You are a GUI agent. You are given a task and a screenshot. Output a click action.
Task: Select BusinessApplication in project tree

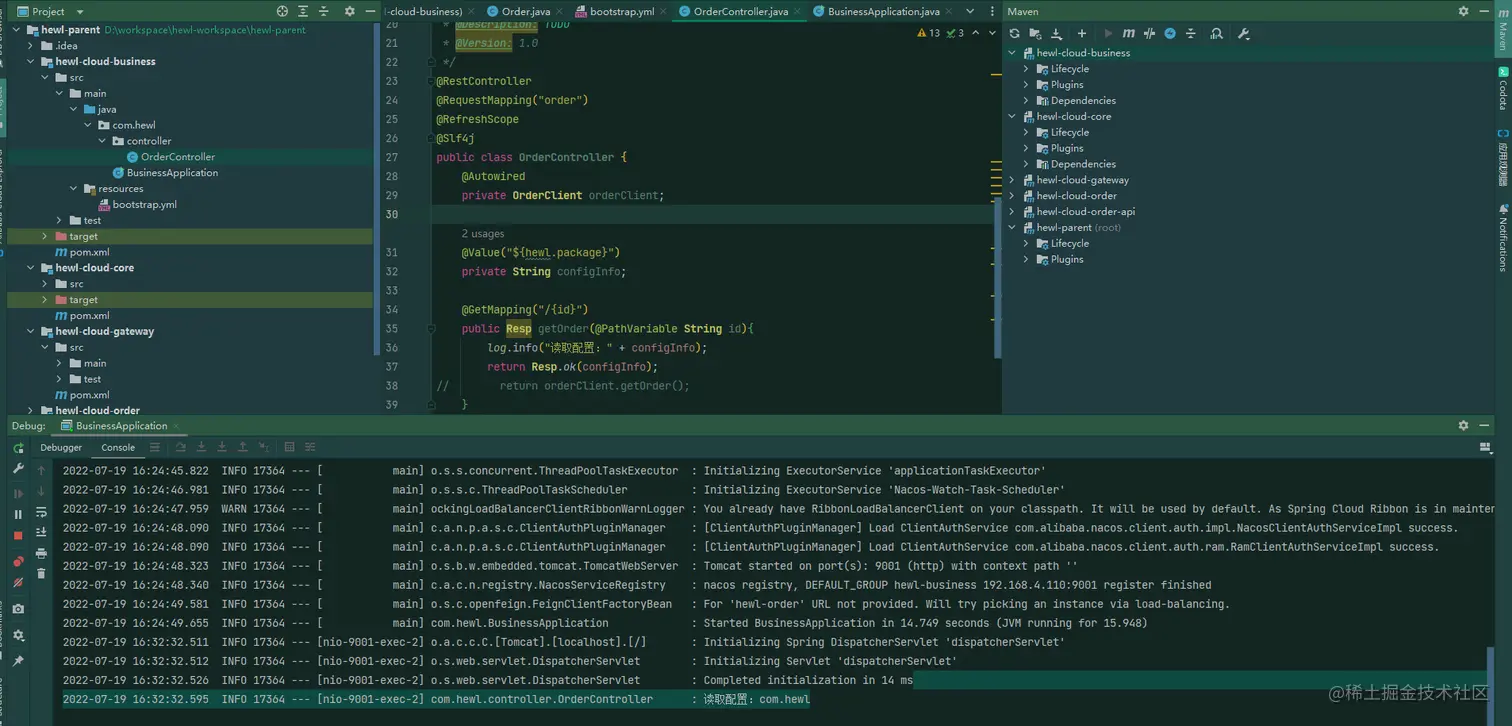tap(171, 173)
